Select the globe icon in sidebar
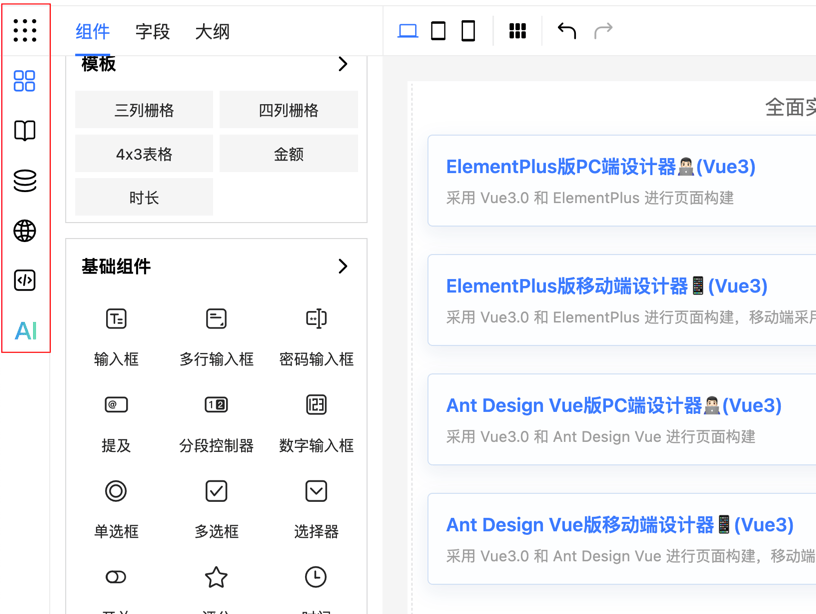The height and width of the screenshot is (614, 816). click(x=25, y=231)
